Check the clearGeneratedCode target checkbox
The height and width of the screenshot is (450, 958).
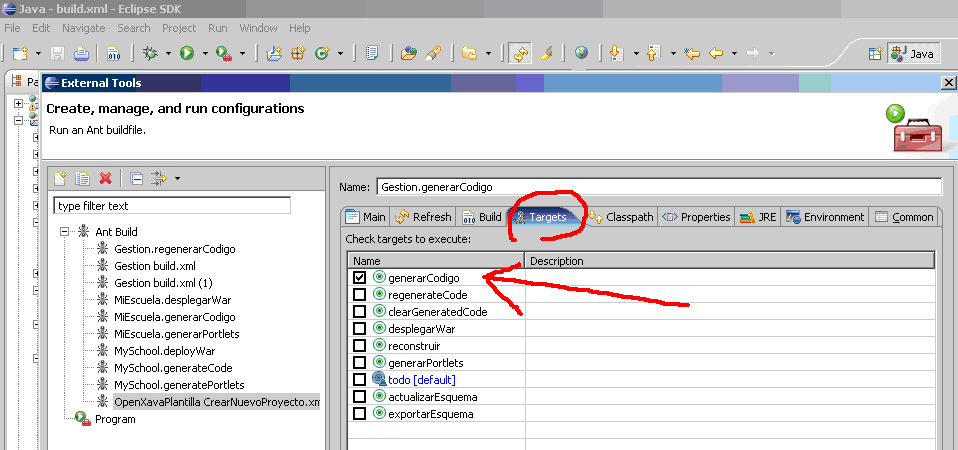(359, 311)
